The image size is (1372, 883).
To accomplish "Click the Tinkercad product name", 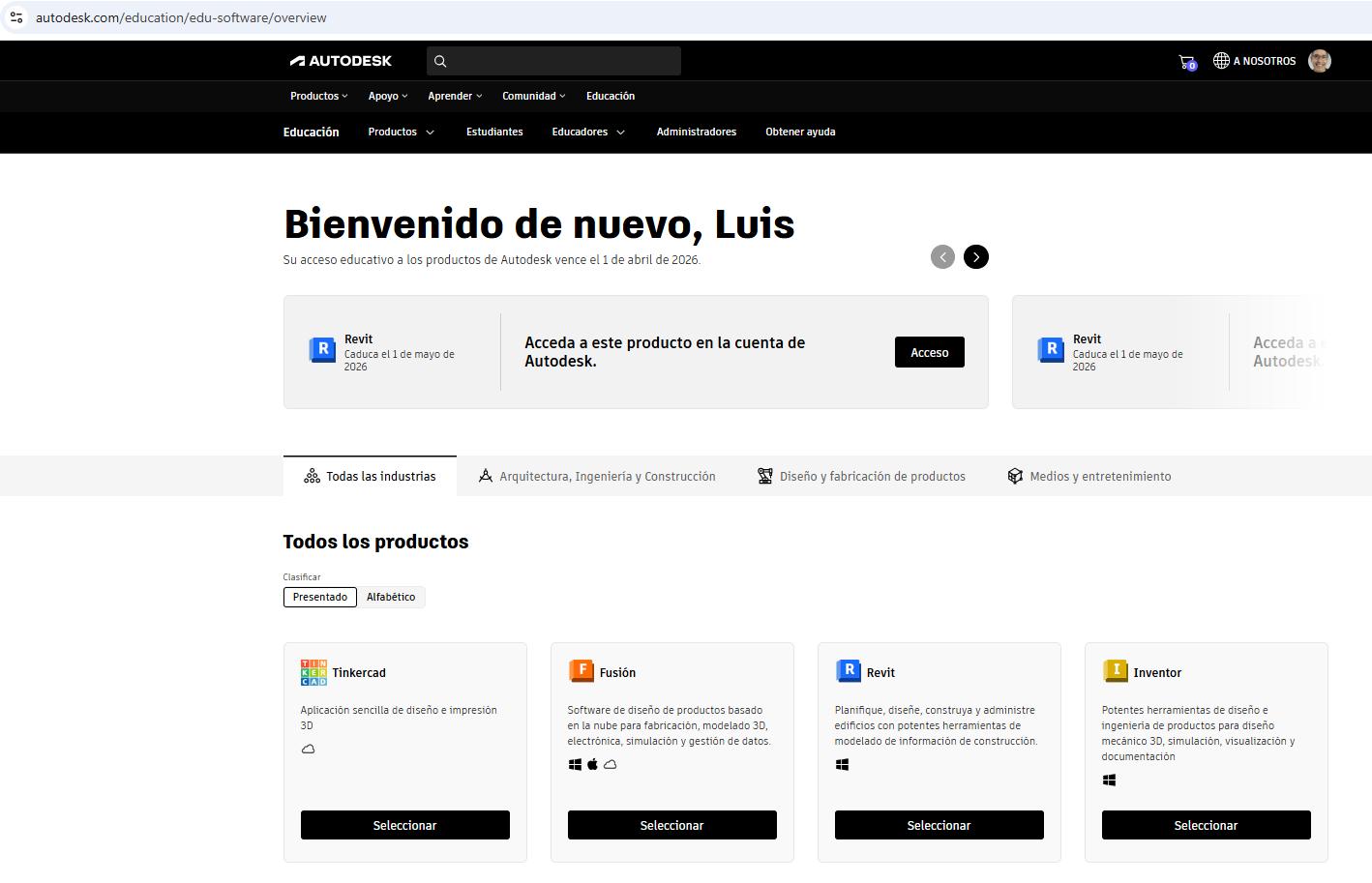I will coord(359,672).
